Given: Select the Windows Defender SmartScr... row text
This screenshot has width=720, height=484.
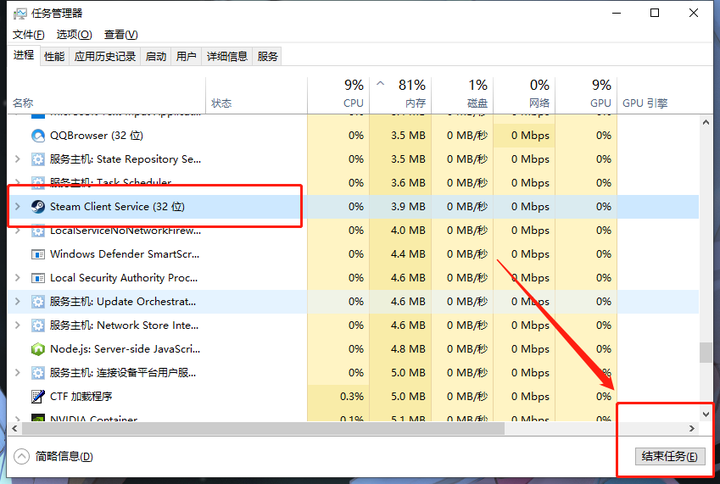Looking at the screenshot, I should tap(124, 254).
